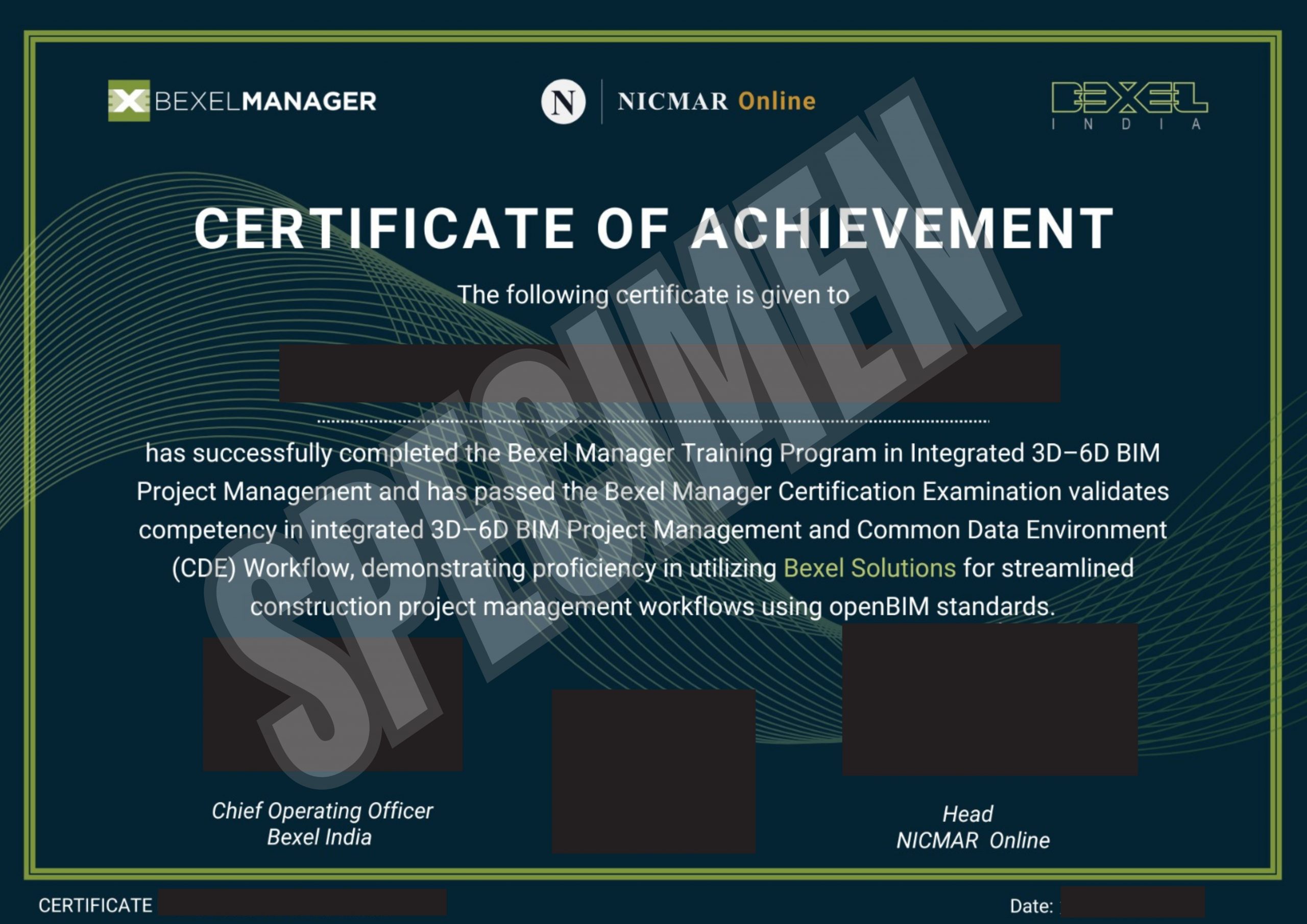Click the NICMAR Online wordmark
This screenshot has height=924, width=1307.
pyautogui.click(x=717, y=102)
